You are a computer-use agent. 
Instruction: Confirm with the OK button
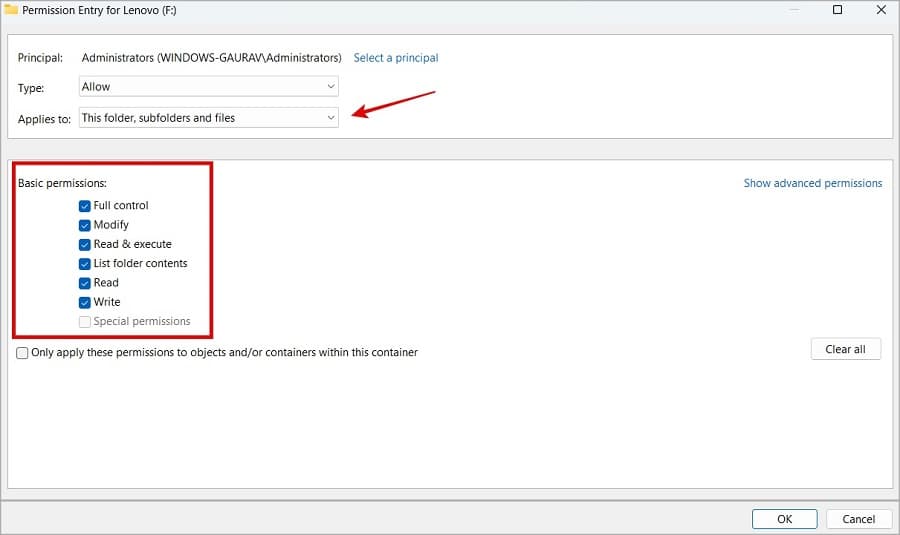(x=784, y=519)
